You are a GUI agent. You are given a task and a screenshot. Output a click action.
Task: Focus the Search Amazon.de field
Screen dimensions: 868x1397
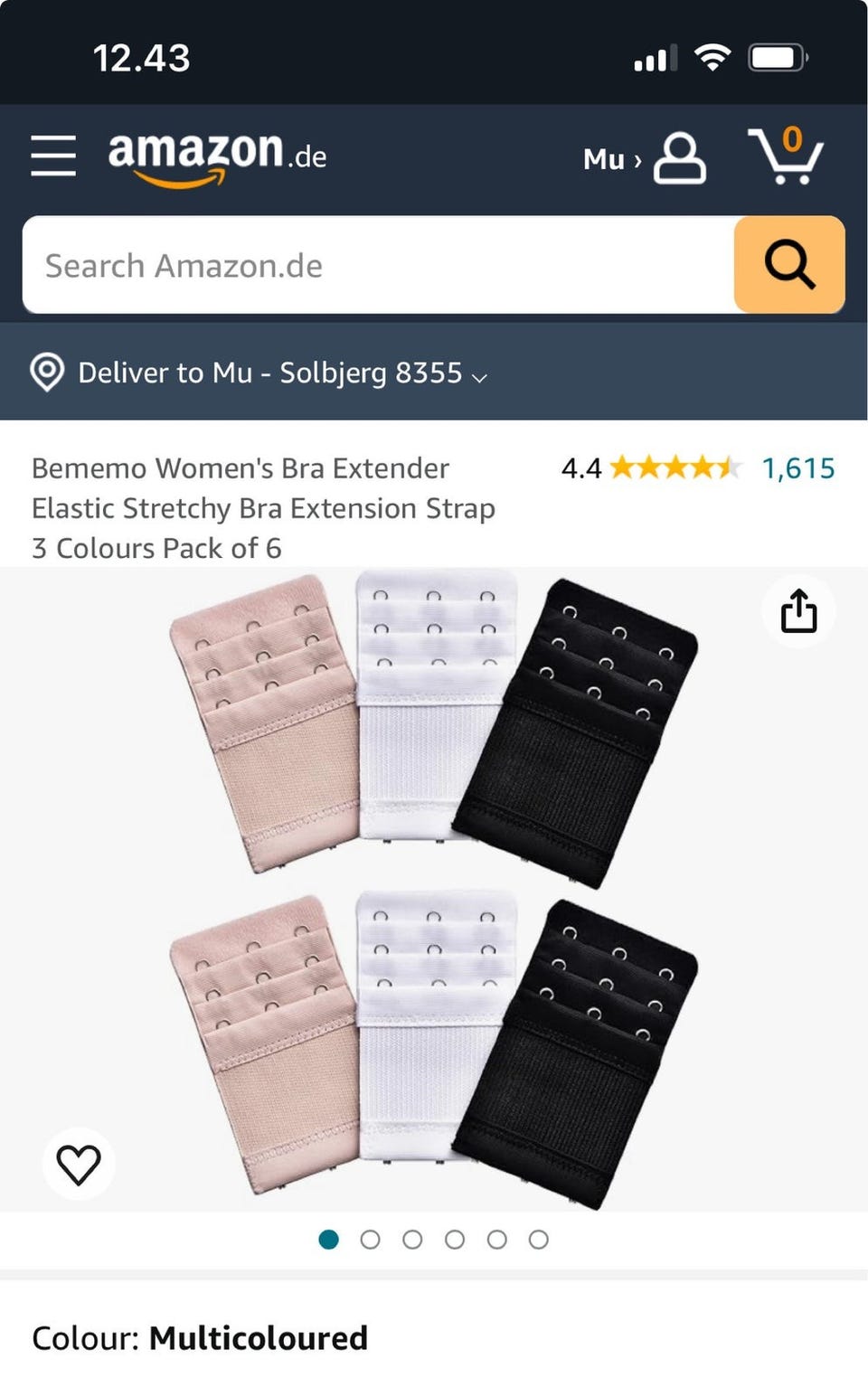(x=378, y=265)
